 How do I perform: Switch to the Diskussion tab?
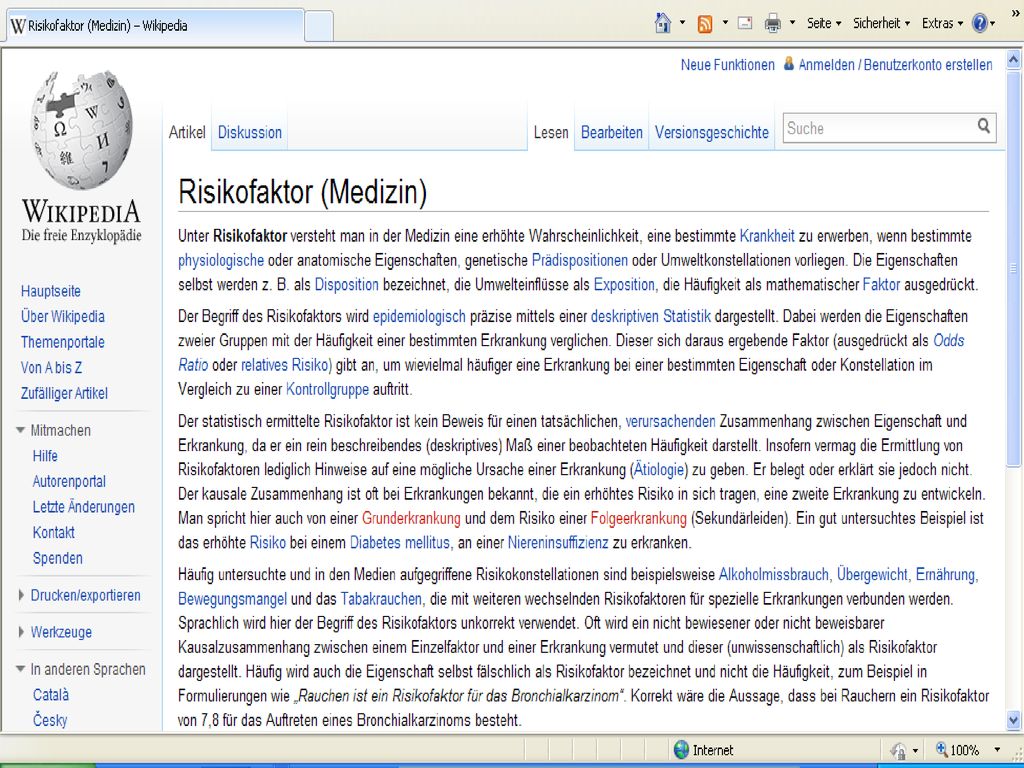coord(249,132)
